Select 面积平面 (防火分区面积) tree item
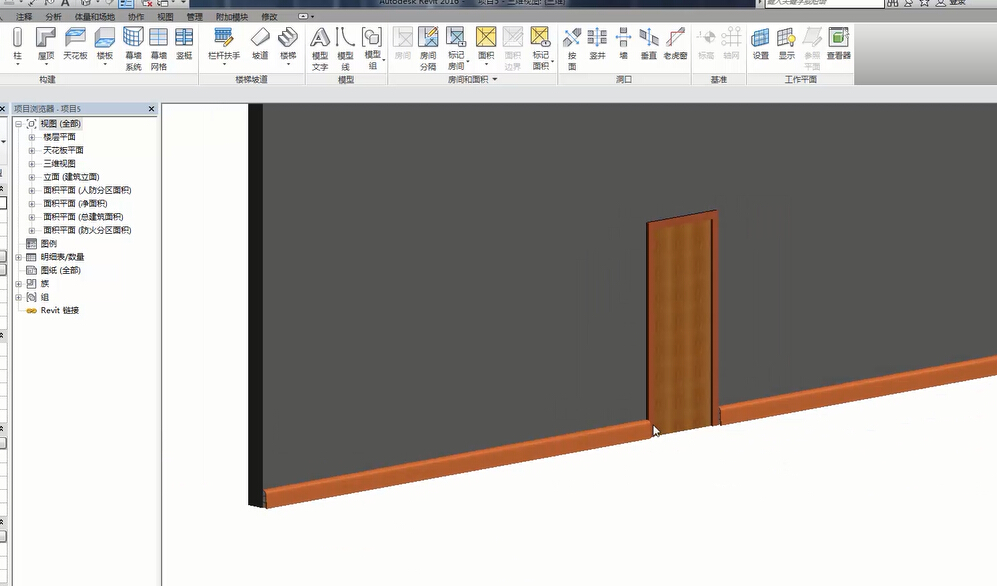The image size is (997, 586). [87, 231]
